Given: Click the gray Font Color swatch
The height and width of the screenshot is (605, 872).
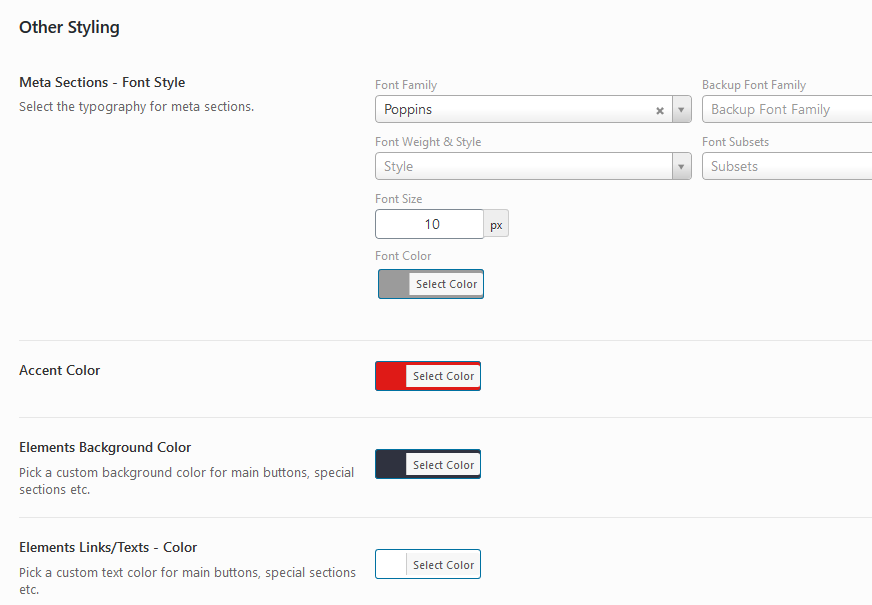Looking at the screenshot, I should tap(394, 284).
